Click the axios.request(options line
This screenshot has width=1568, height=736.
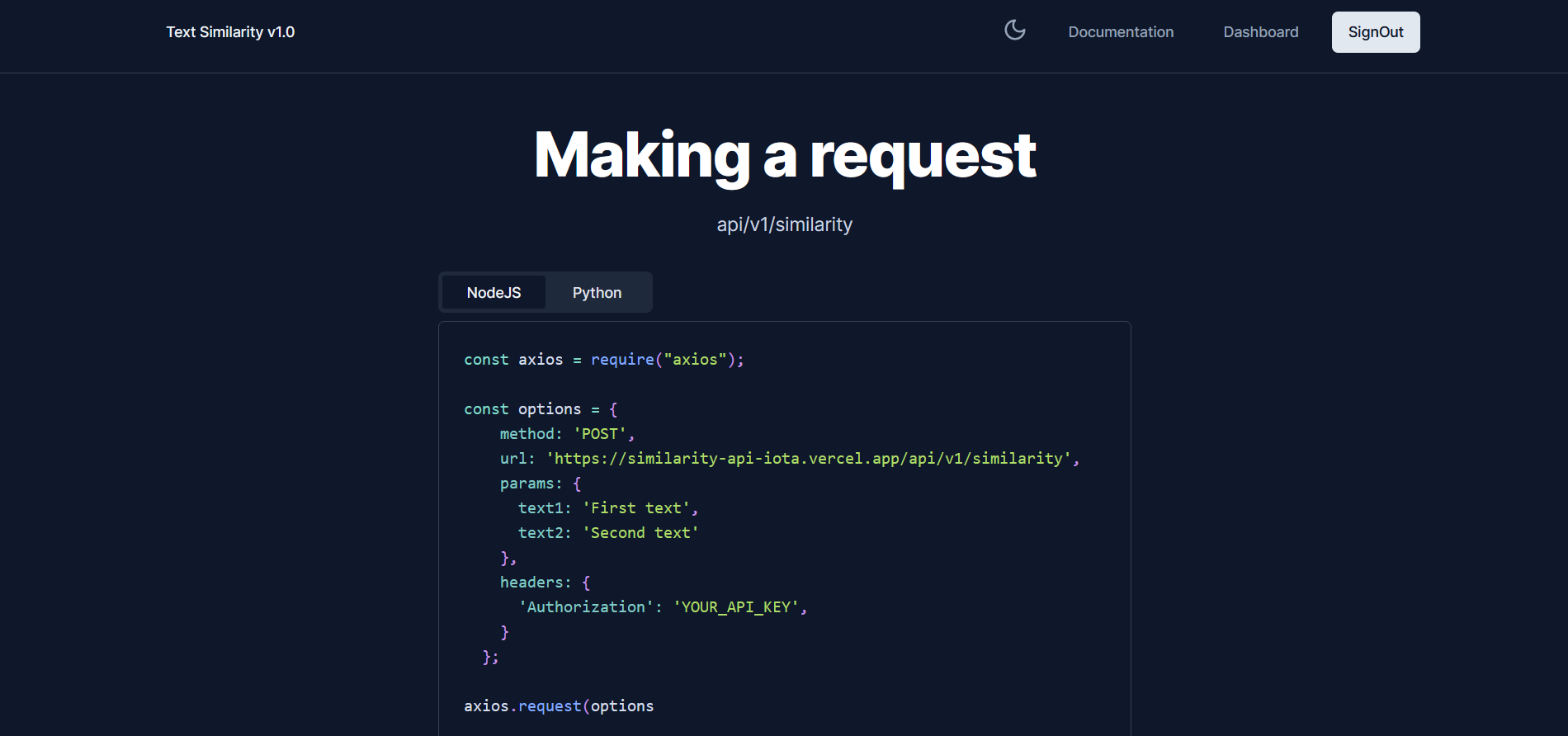(x=559, y=706)
